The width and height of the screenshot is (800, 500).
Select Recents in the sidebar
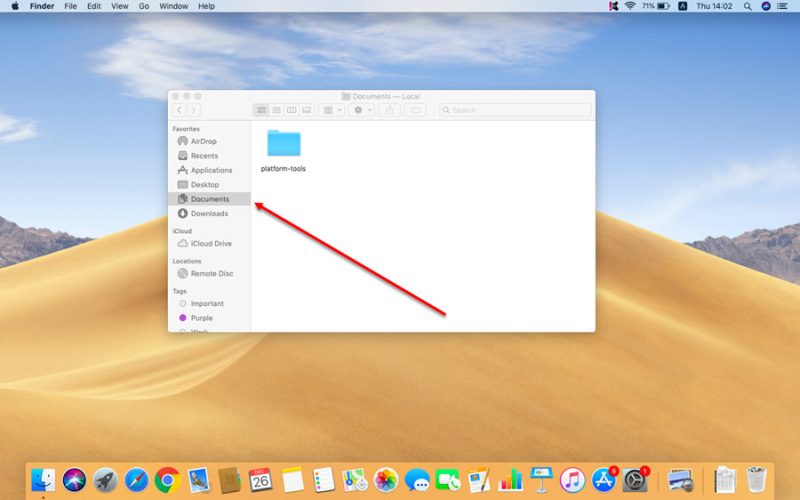203,156
